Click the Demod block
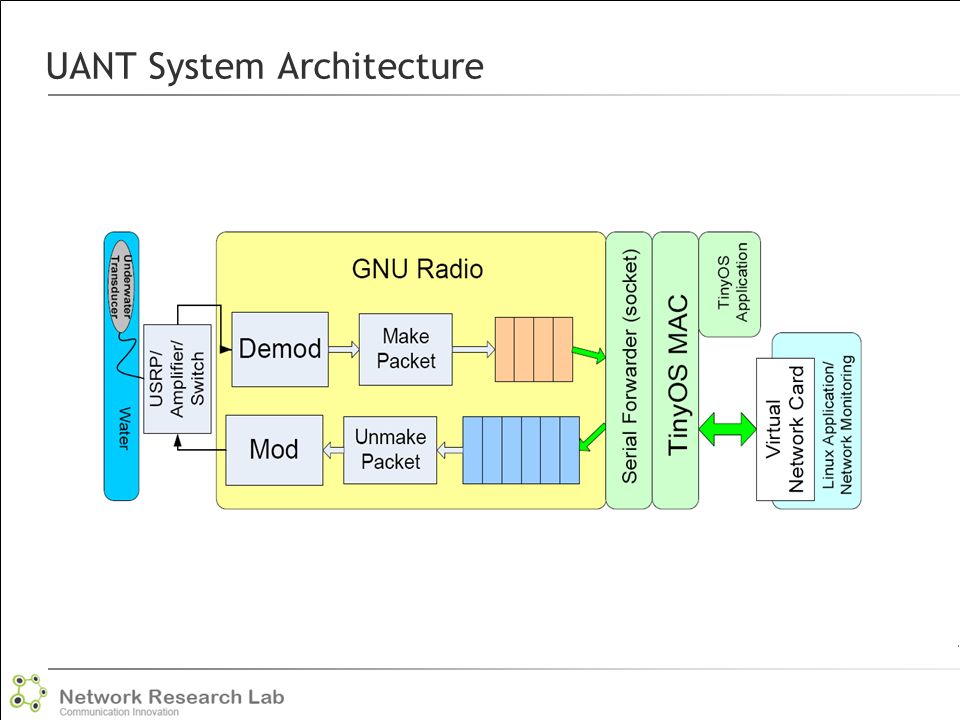Screen dimensions: 960x720 (280, 349)
